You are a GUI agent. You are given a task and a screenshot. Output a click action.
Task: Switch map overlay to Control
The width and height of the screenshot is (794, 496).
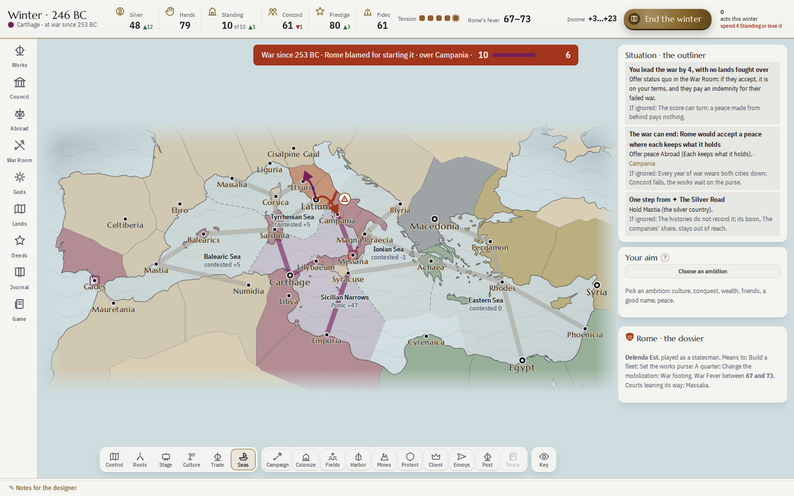(x=114, y=460)
